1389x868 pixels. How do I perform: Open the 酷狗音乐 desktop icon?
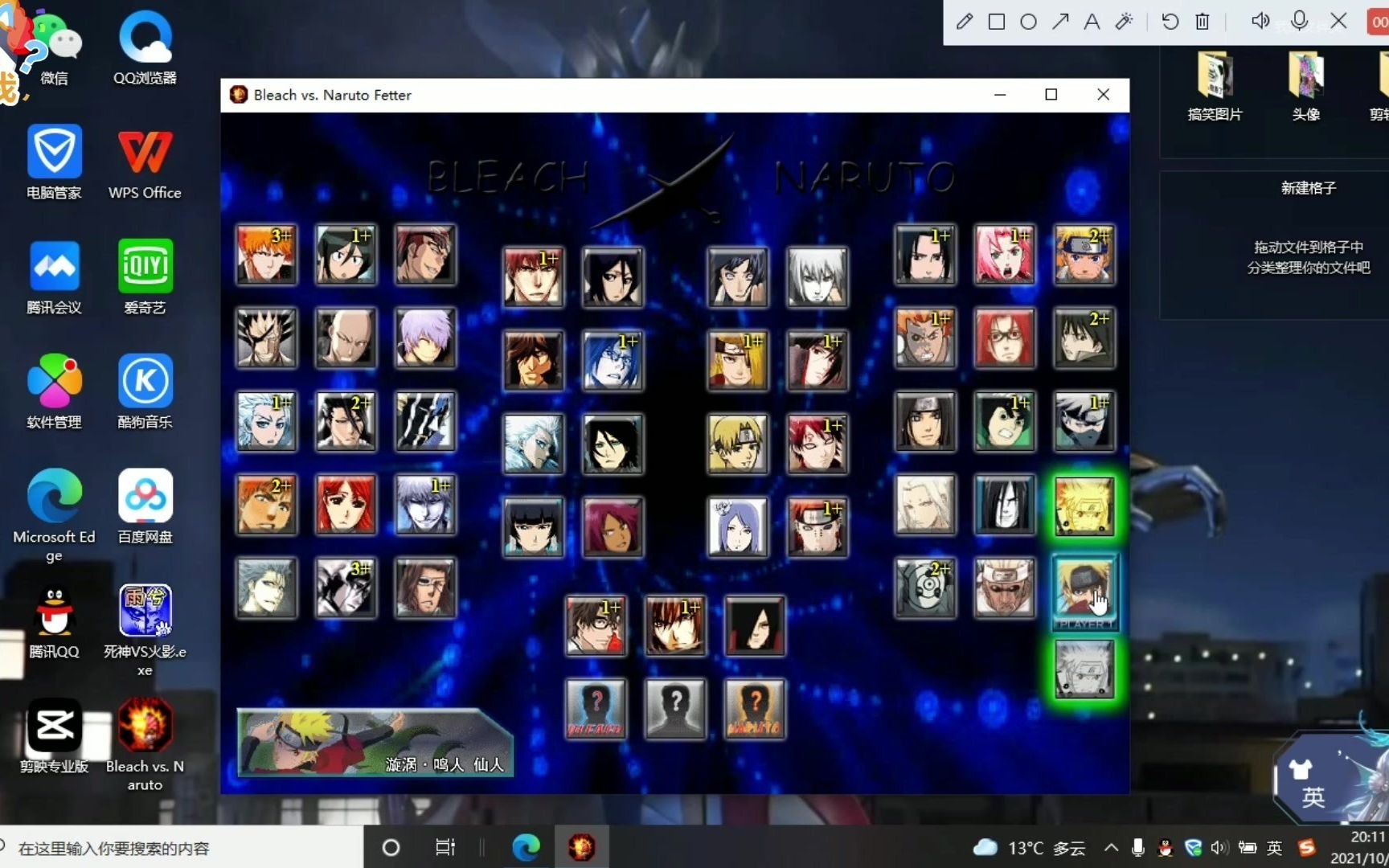click(x=145, y=392)
